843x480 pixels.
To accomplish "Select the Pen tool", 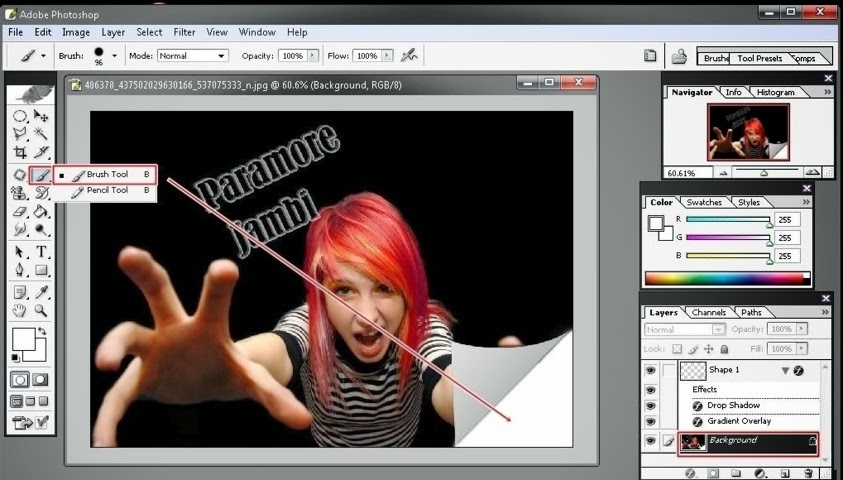I will pyautogui.click(x=20, y=270).
